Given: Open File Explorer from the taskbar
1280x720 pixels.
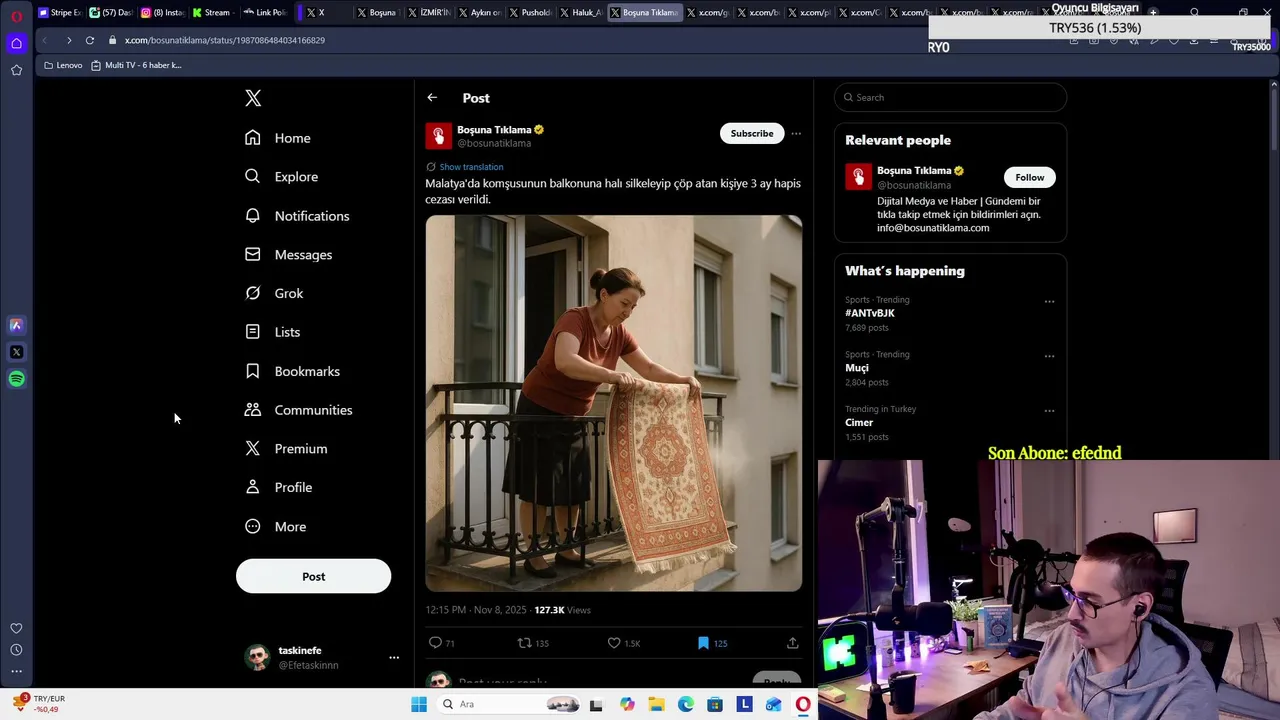Looking at the screenshot, I should pos(656,704).
